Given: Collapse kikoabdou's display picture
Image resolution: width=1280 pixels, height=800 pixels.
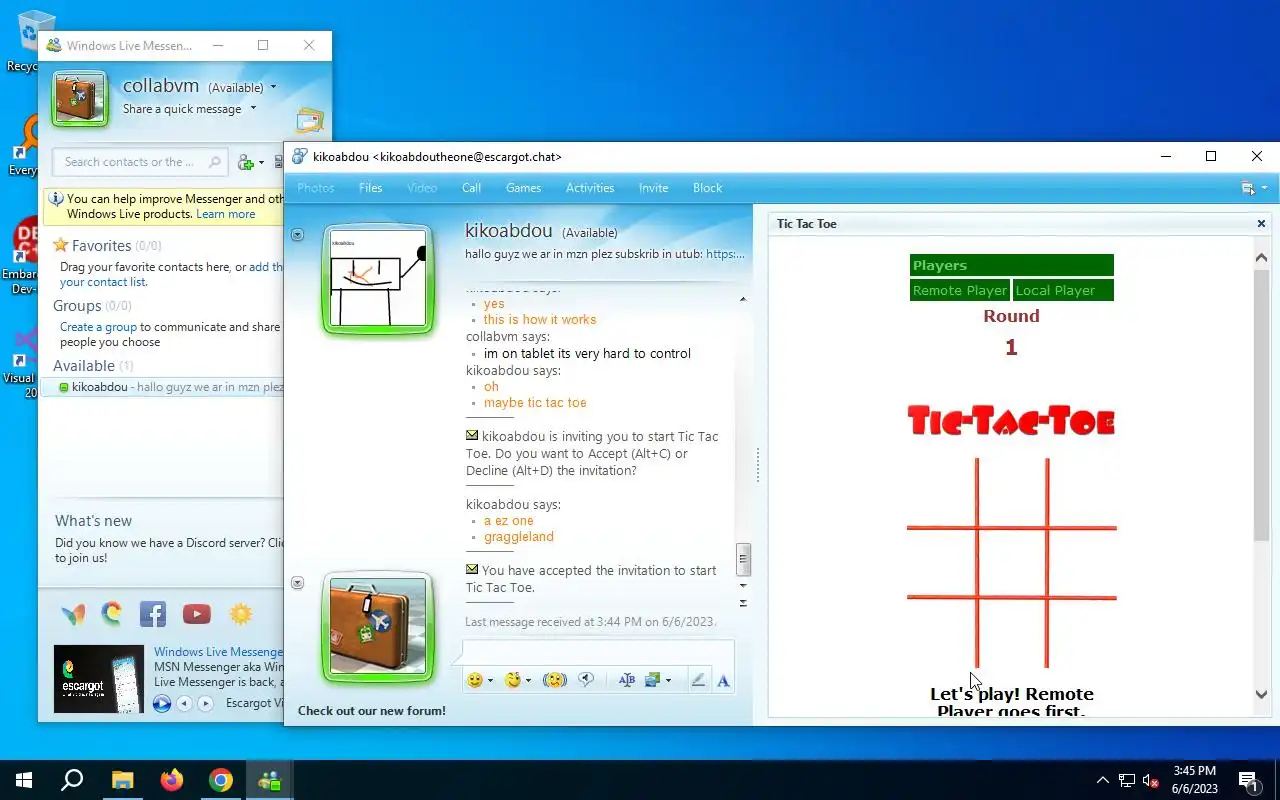Looking at the screenshot, I should click(297, 235).
